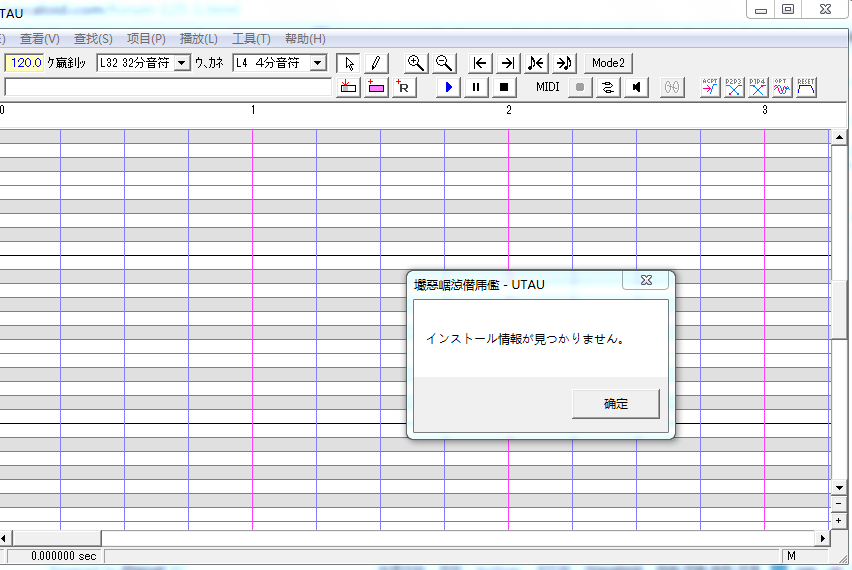The image size is (852, 570).
Task: Apply the ACPT envelope preset icon
Action: 710,87
